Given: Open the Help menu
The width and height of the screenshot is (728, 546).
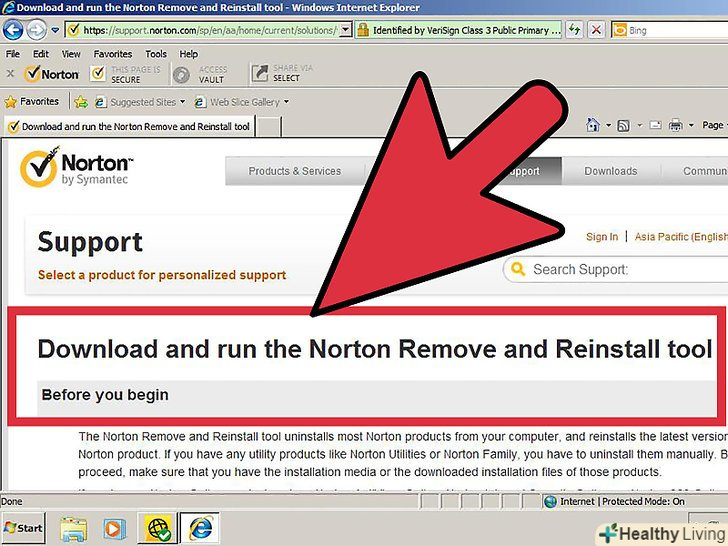Looking at the screenshot, I should [x=188, y=54].
